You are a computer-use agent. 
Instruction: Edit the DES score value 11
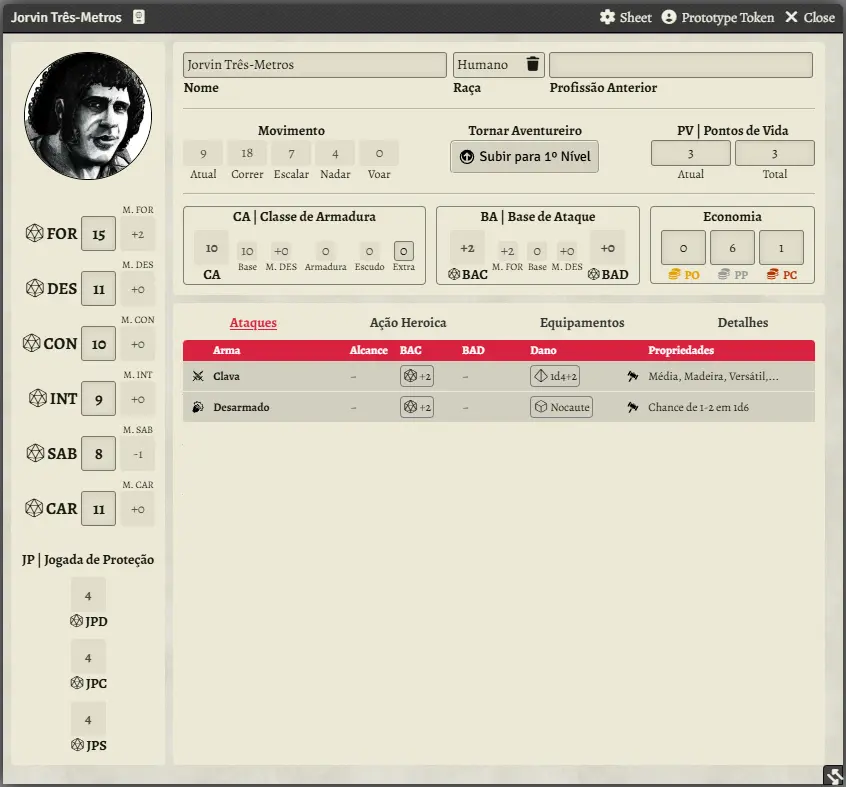point(98,289)
